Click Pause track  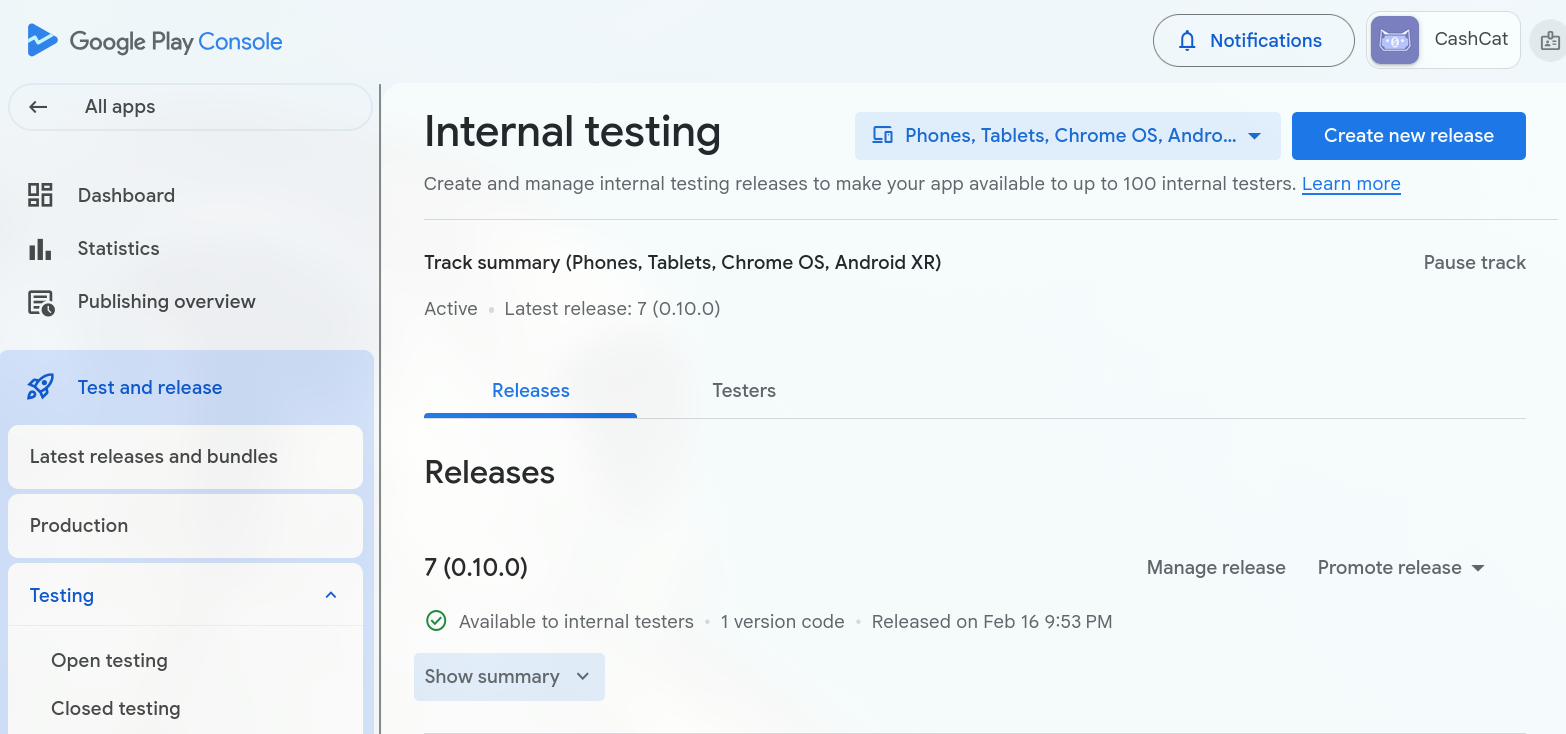pos(1474,262)
